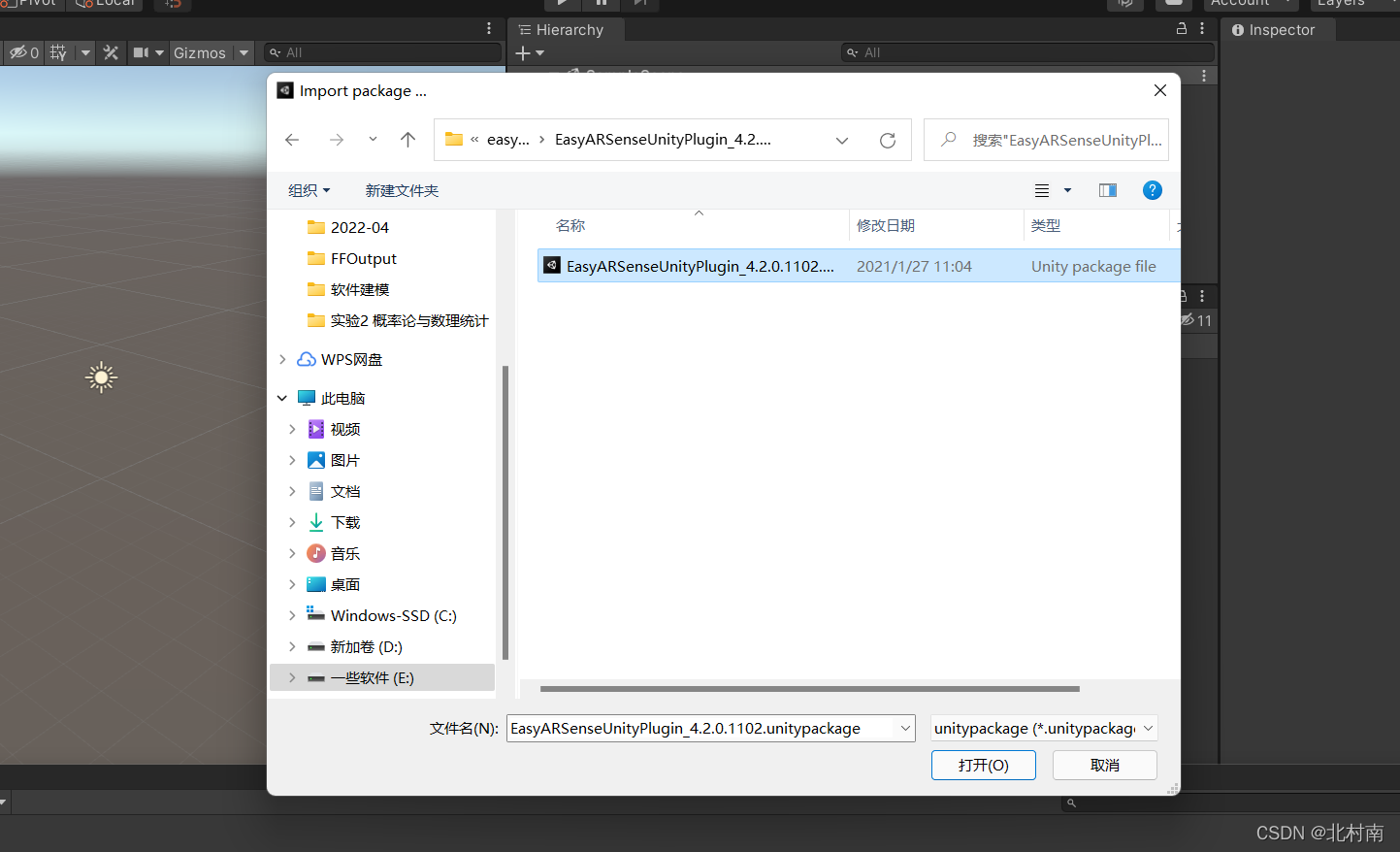Close the Import package dialog
The height and width of the screenshot is (852, 1400).
pyautogui.click(x=1159, y=90)
